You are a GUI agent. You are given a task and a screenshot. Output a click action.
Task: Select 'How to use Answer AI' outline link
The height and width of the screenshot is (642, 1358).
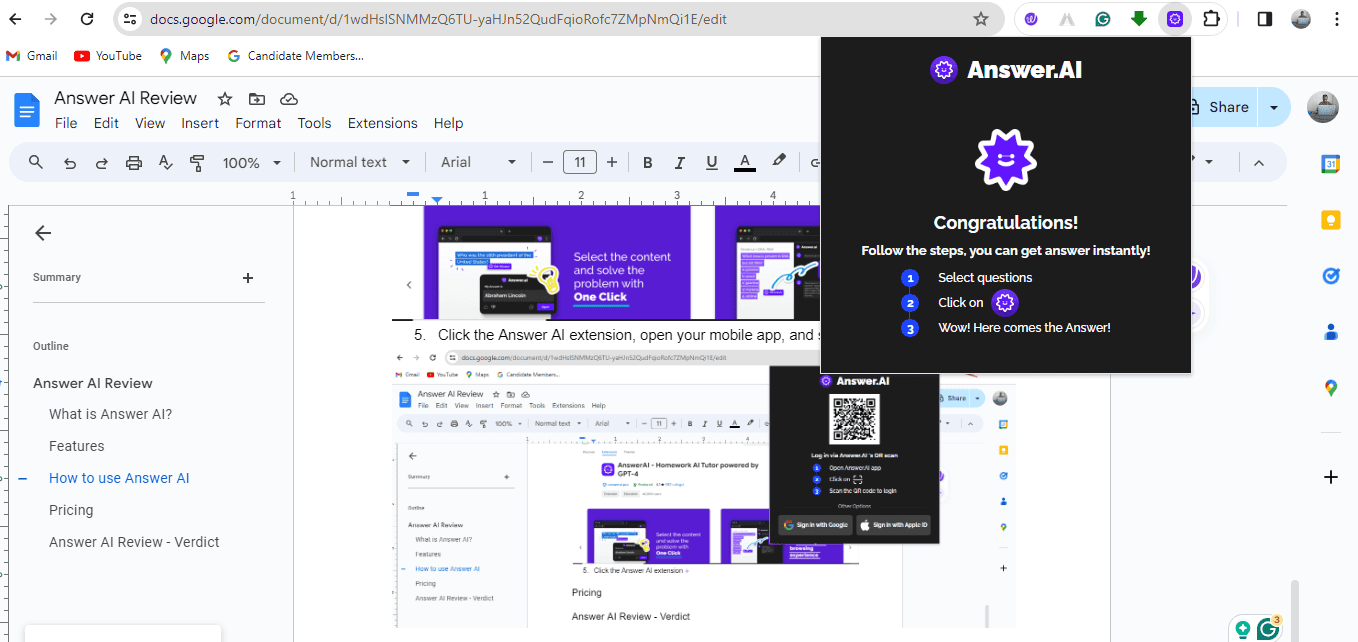(x=119, y=477)
